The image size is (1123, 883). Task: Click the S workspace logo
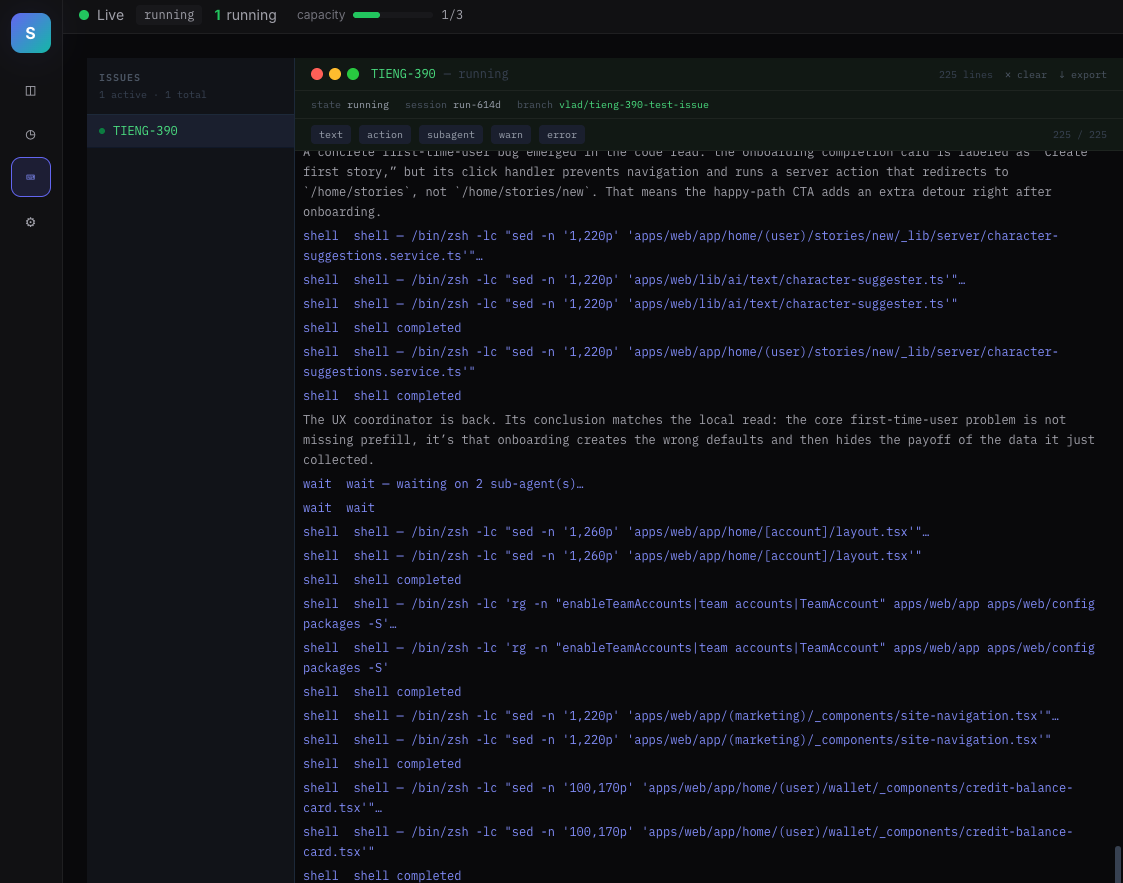tap(30, 32)
